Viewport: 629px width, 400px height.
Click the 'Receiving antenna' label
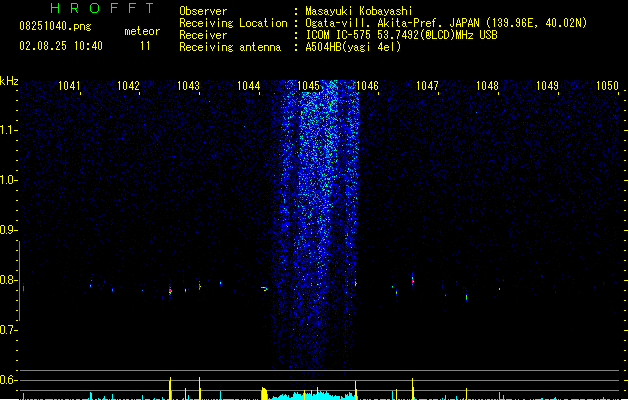(x=230, y=47)
